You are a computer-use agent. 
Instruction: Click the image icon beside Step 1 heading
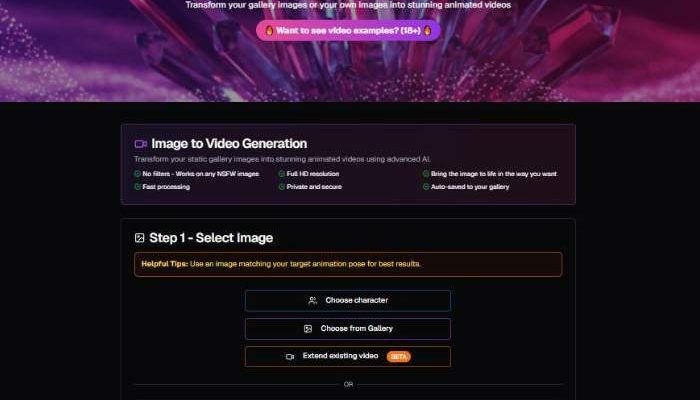pos(140,238)
